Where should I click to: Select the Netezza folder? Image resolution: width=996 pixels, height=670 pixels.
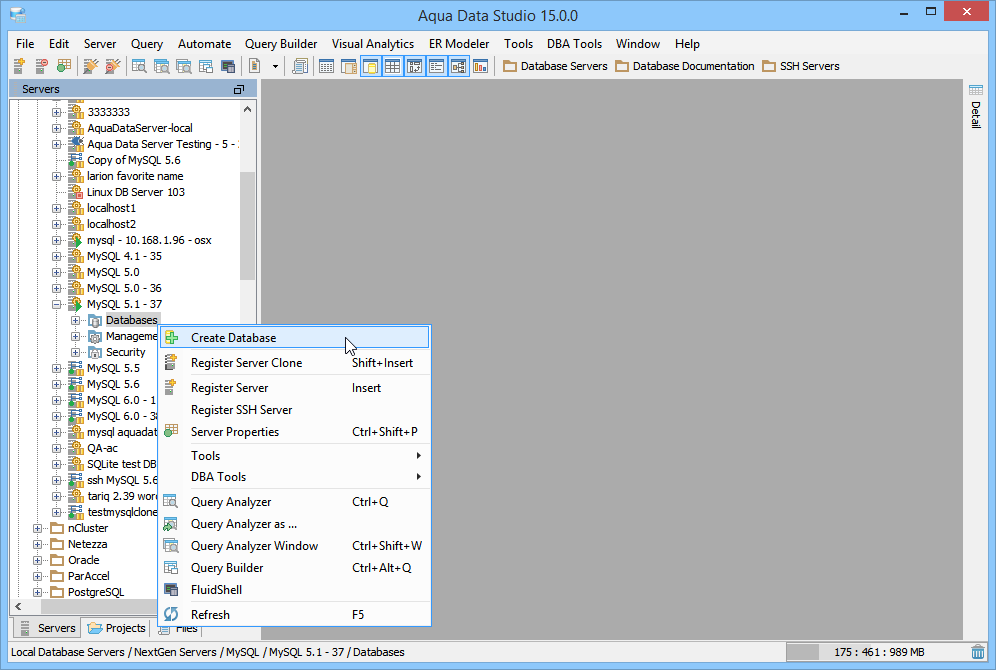87,544
